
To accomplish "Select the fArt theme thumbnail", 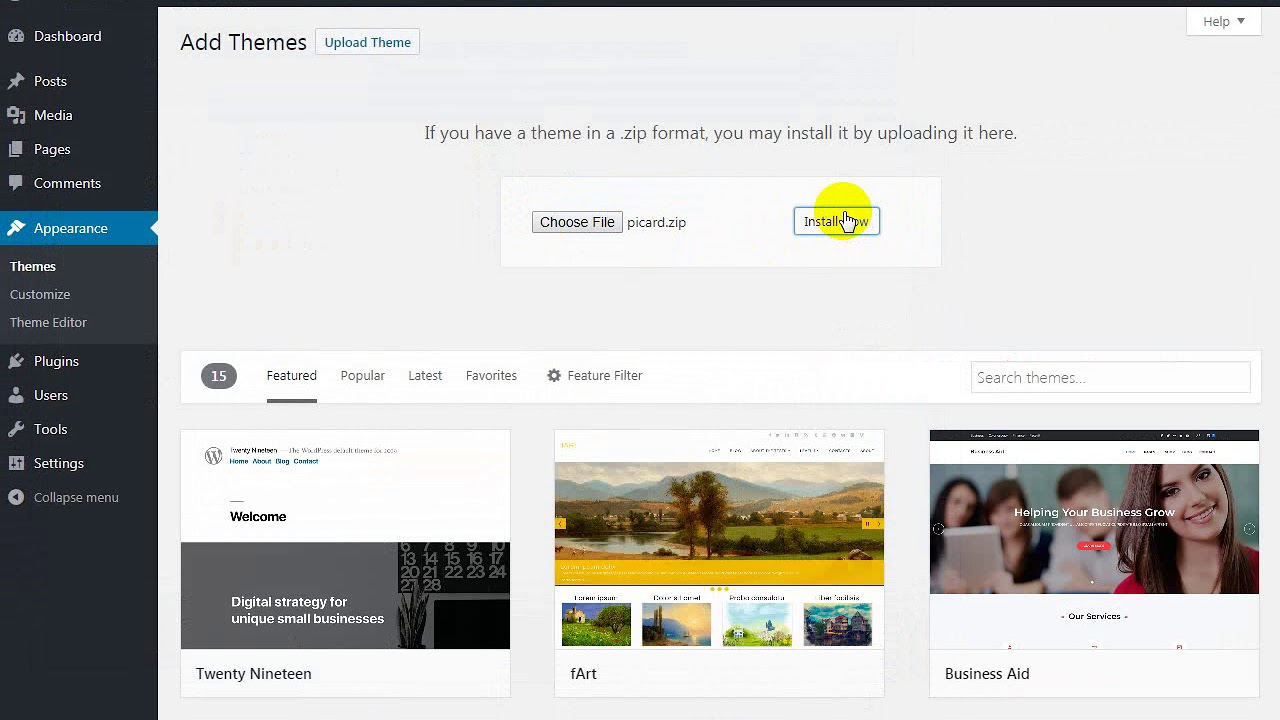I will tap(719, 539).
